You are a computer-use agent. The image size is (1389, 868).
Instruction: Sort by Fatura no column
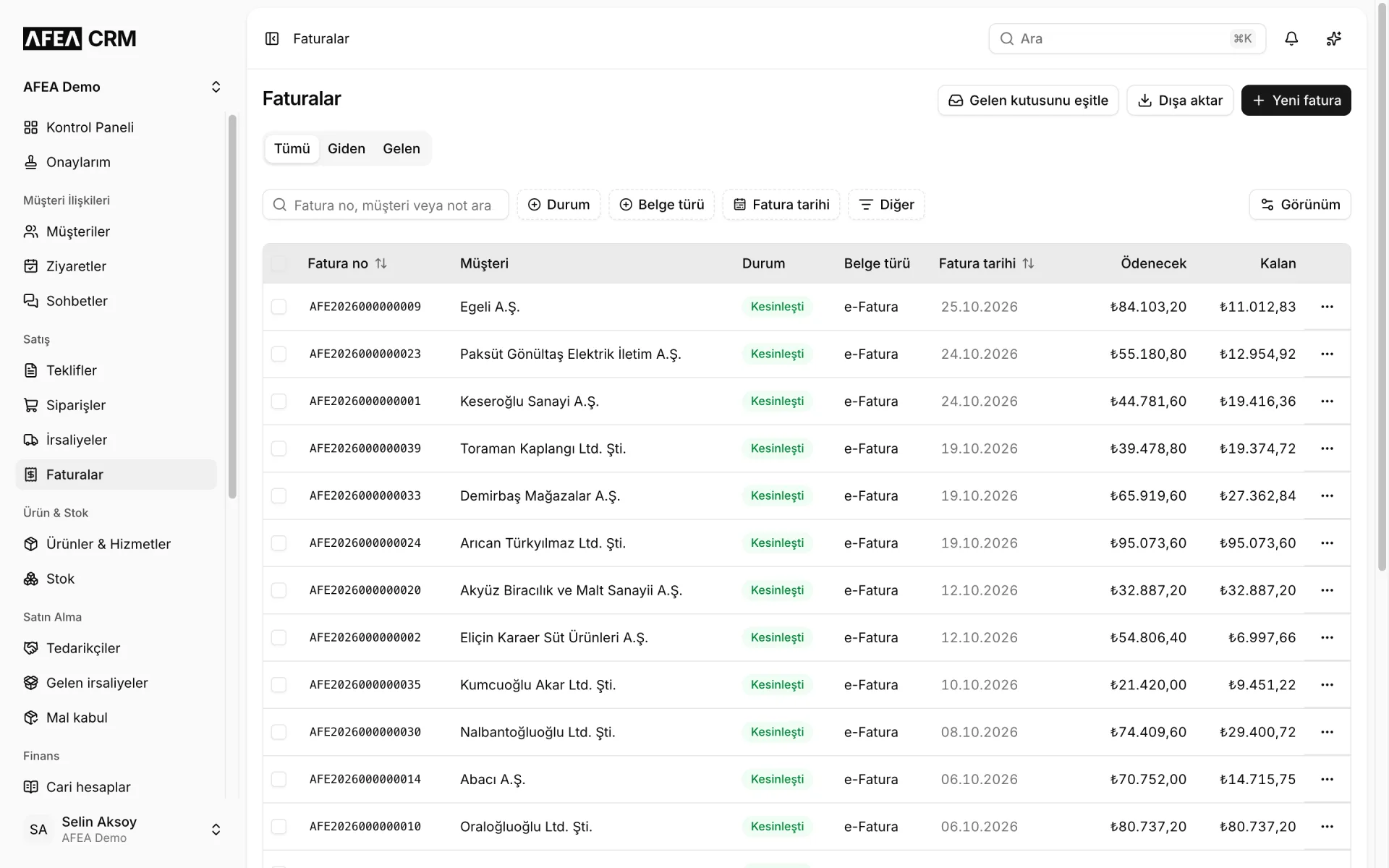tap(347, 263)
